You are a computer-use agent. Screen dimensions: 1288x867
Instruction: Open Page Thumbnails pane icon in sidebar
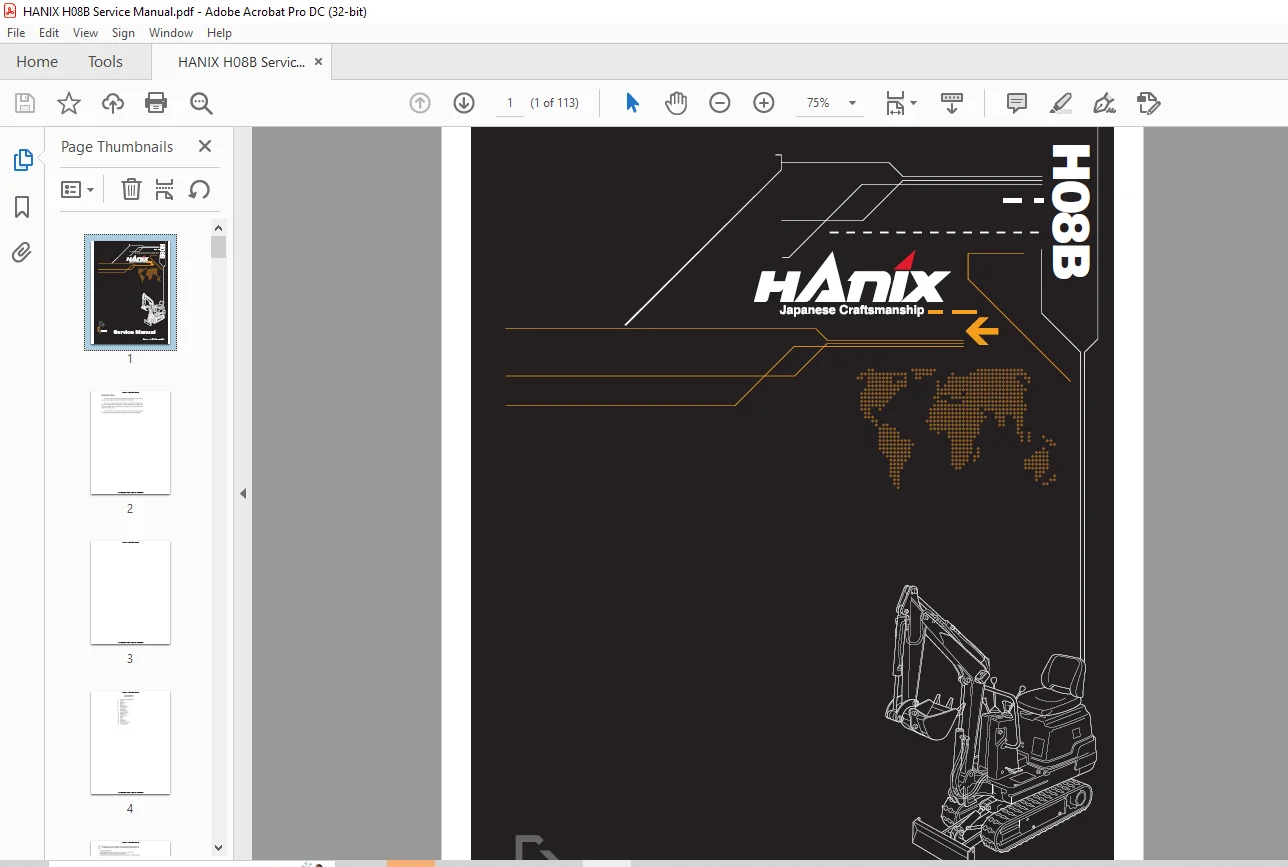pos(22,160)
